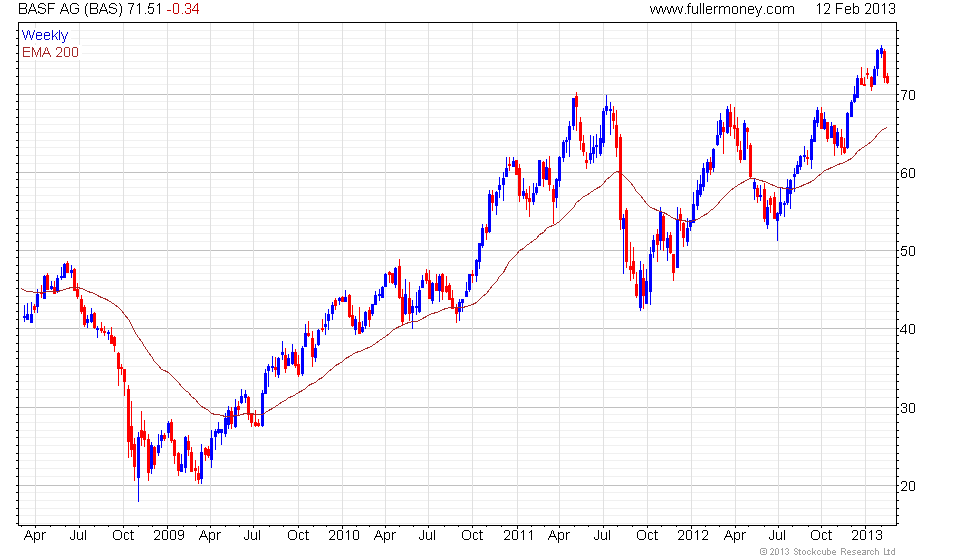This screenshot has height=560, width=980.
Task: Click the 71.51 last price value
Action: click(144, 9)
